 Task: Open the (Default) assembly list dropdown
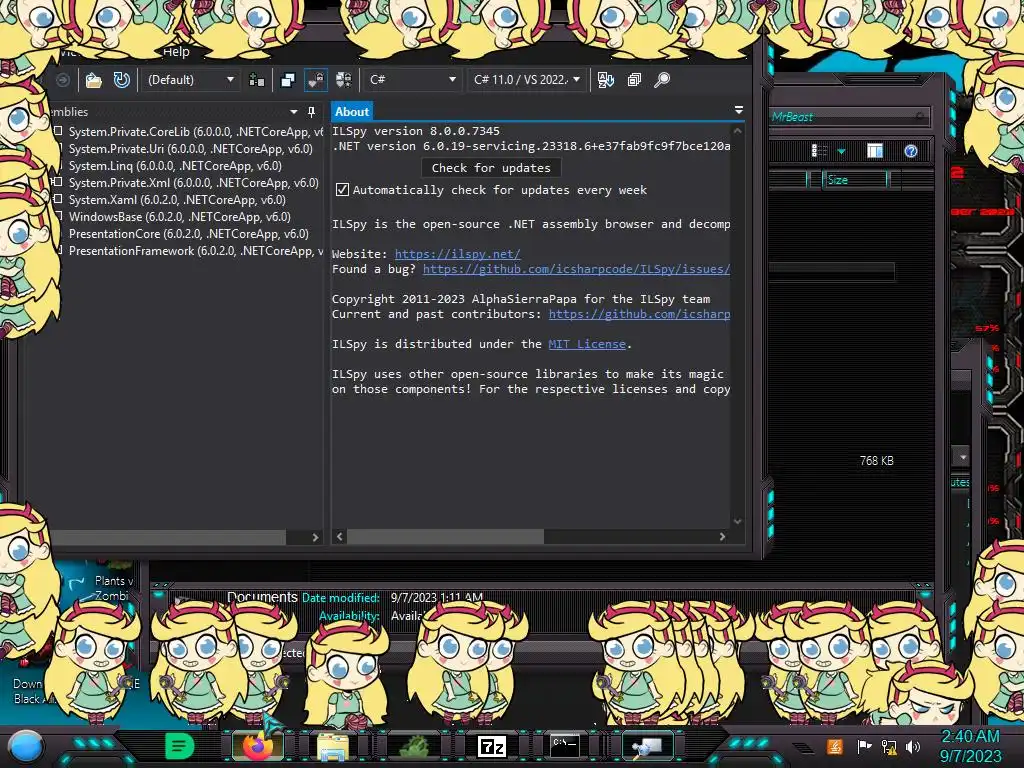[189, 80]
